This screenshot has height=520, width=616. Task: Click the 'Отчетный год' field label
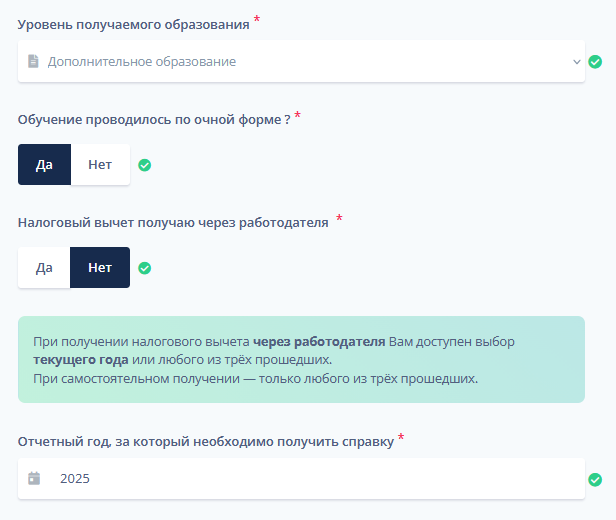[x=205, y=440]
